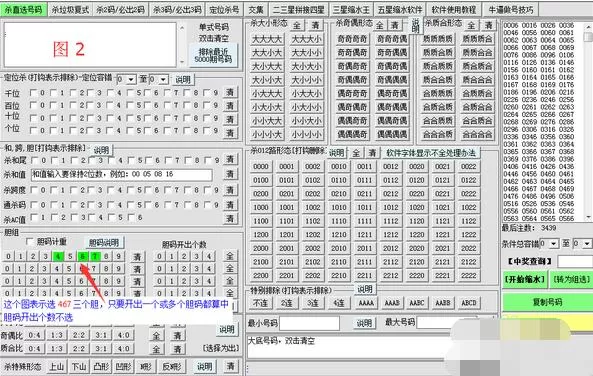The height and width of the screenshot is (376, 593).
Task: Toggle the 偶偶偶偶 parity pattern button
Action: [x=392, y=135]
